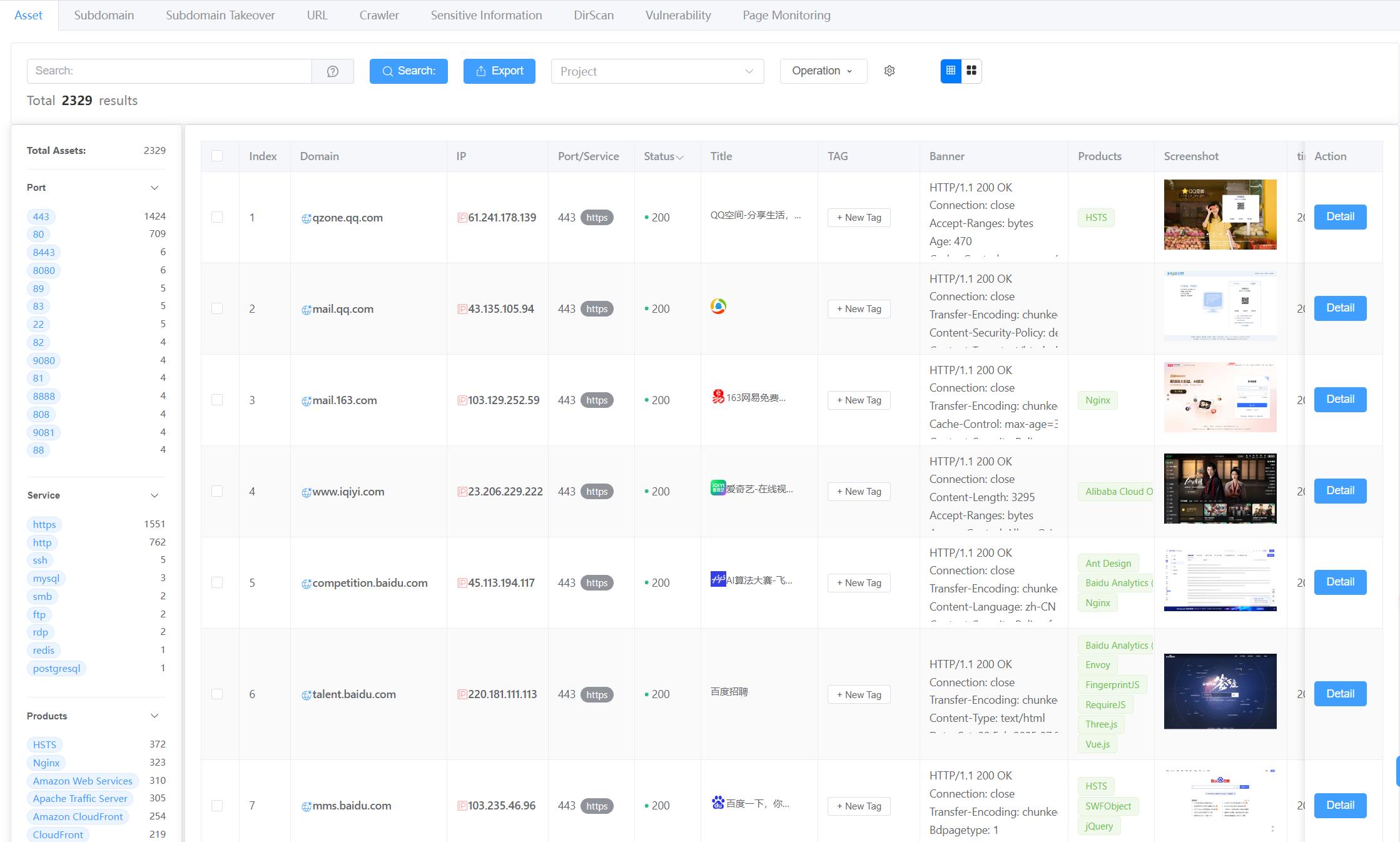The height and width of the screenshot is (842, 1400).
Task: Tick the select-all header checkbox
Action: pyautogui.click(x=217, y=156)
